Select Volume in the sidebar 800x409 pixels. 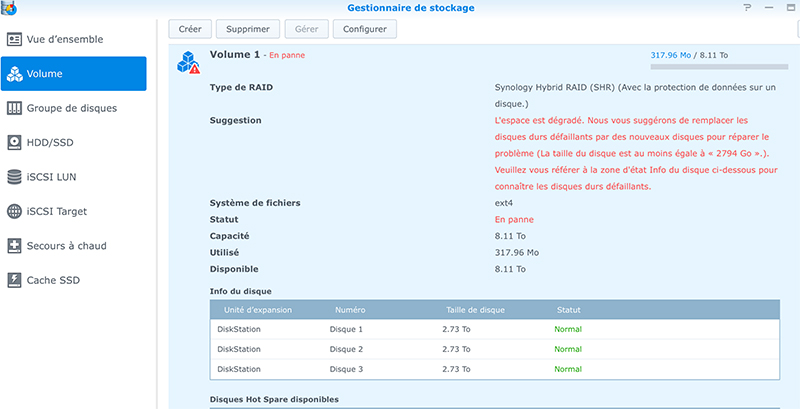tap(73, 74)
